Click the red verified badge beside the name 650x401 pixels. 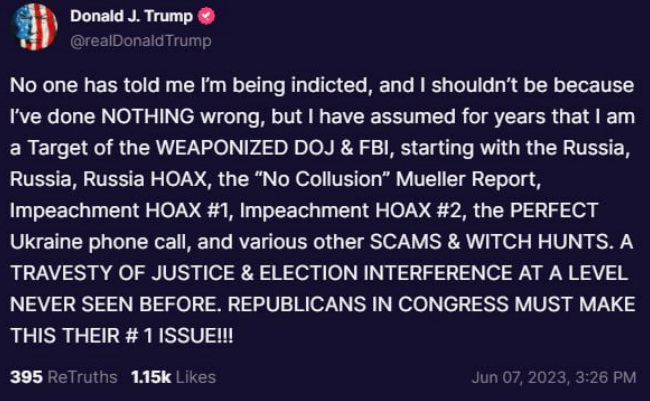(x=206, y=18)
